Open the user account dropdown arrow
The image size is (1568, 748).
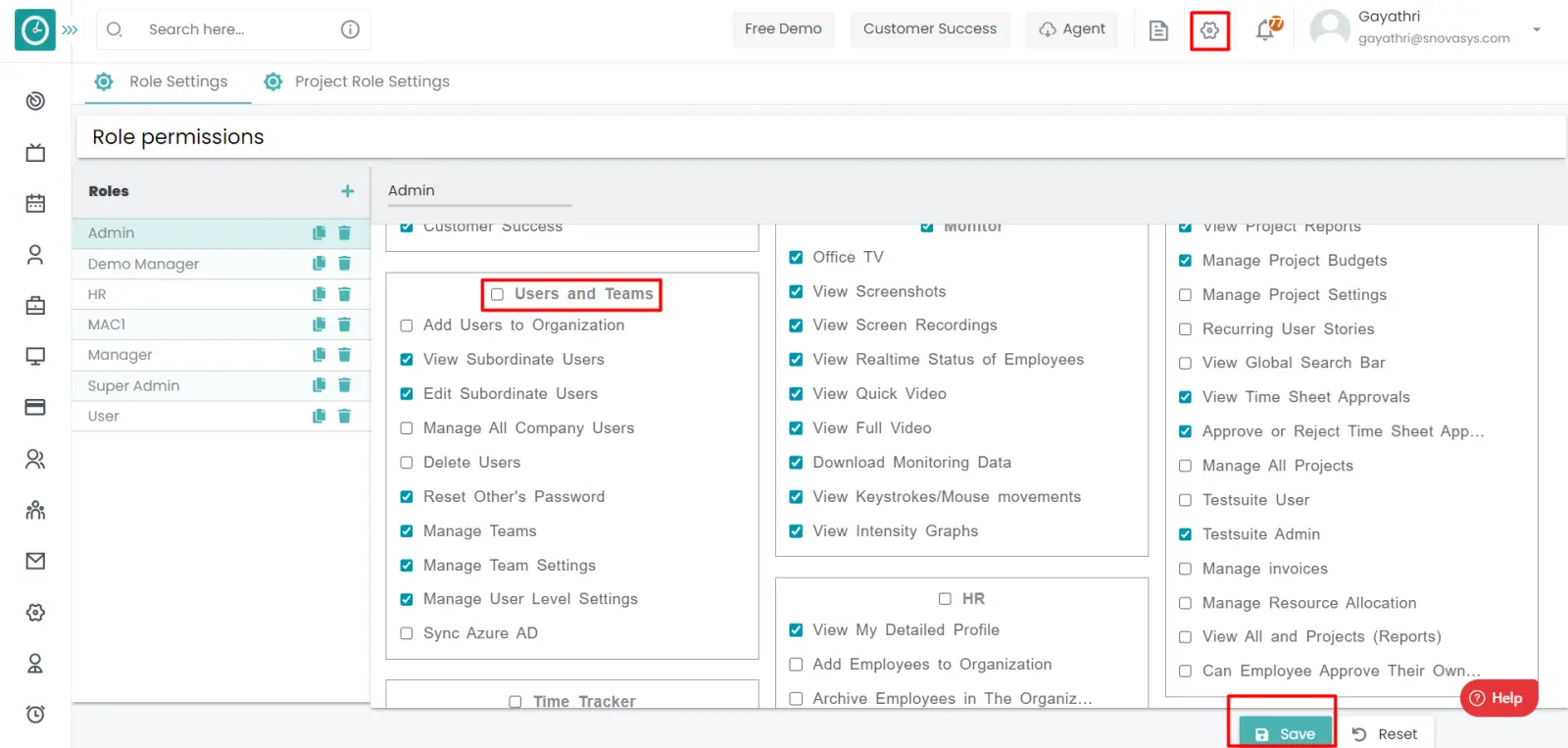[1537, 29]
